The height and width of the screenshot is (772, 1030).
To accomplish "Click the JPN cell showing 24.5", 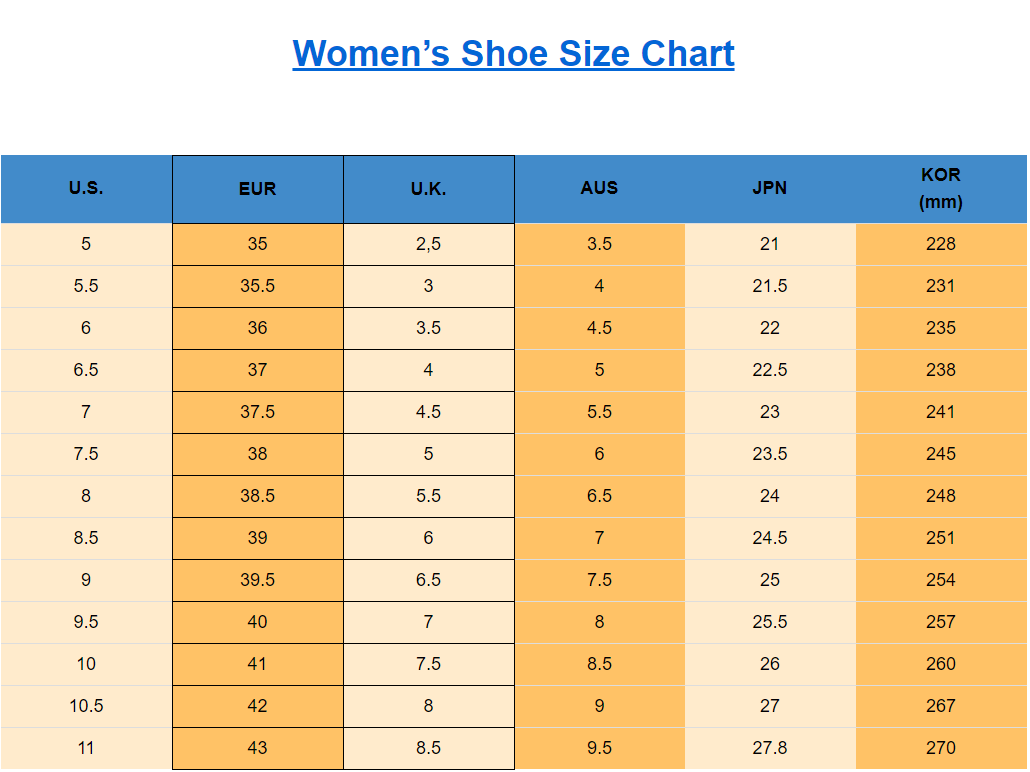I will point(770,538).
